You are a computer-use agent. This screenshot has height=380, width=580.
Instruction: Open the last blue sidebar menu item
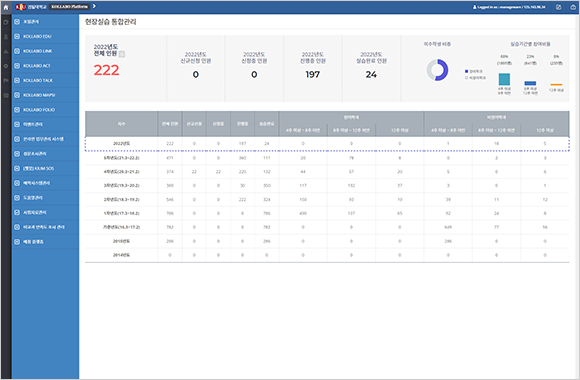tap(45, 242)
